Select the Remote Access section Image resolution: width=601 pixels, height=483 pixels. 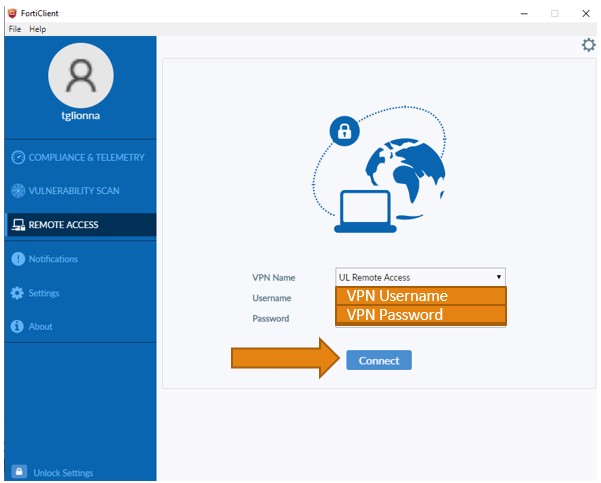(x=80, y=225)
